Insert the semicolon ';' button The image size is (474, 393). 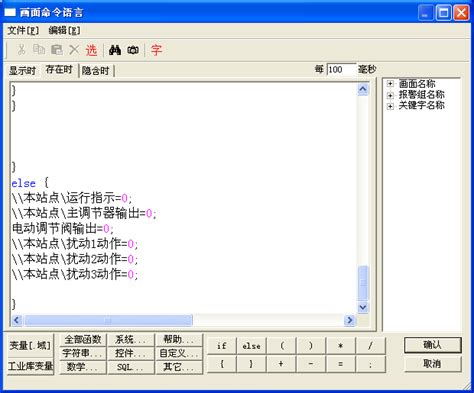(x=370, y=364)
